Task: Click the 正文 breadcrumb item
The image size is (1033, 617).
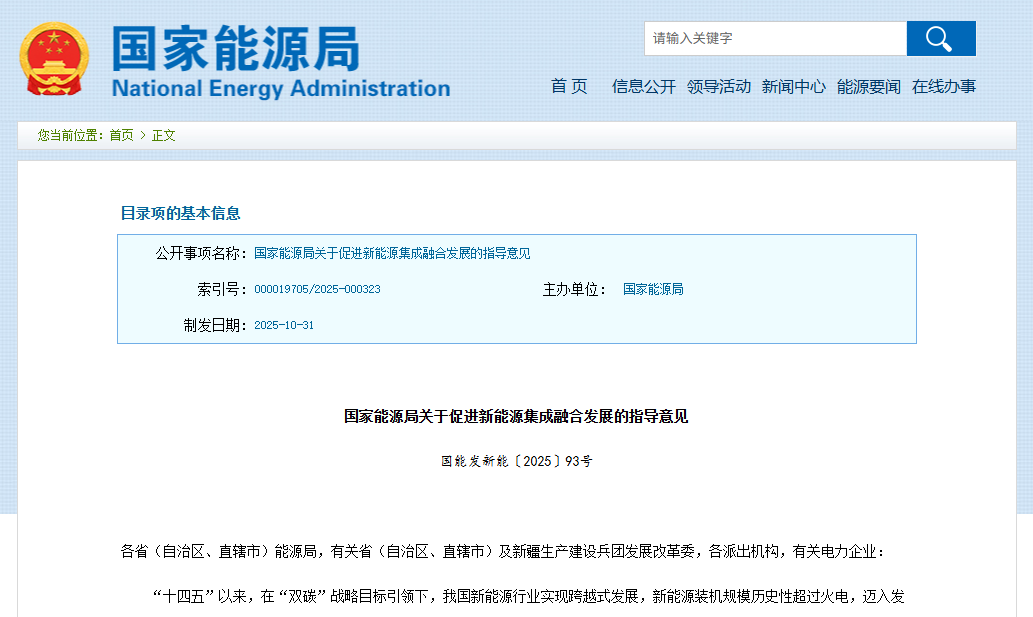Action: tap(163, 135)
